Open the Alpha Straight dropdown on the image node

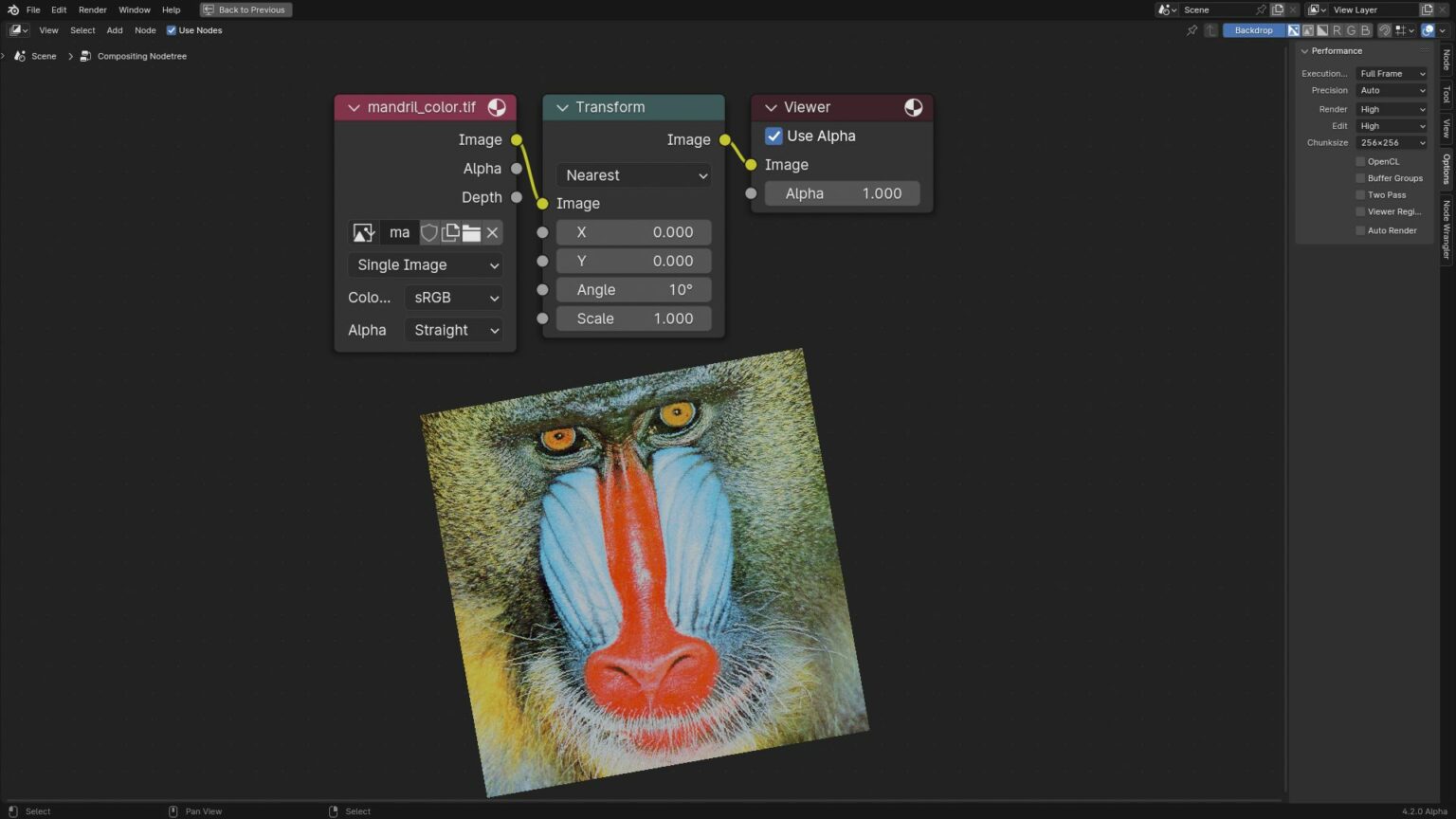click(x=453, y=330)
